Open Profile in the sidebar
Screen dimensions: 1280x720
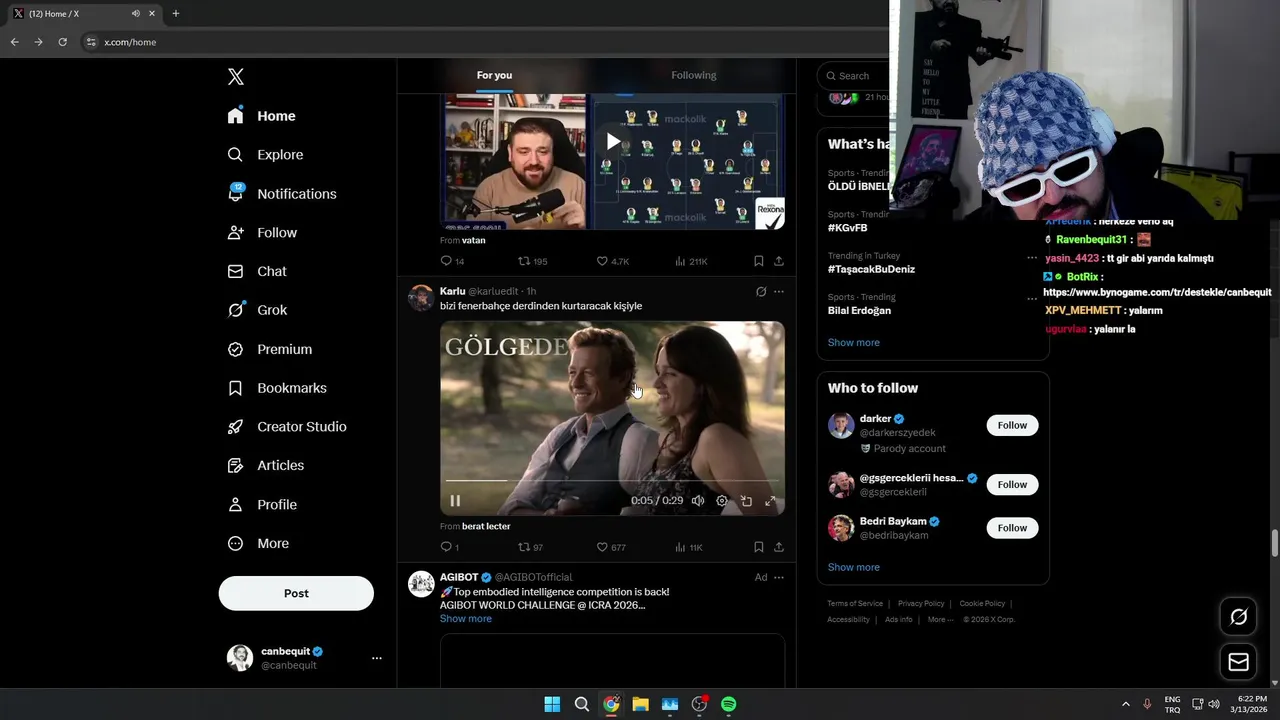[262, 505]
